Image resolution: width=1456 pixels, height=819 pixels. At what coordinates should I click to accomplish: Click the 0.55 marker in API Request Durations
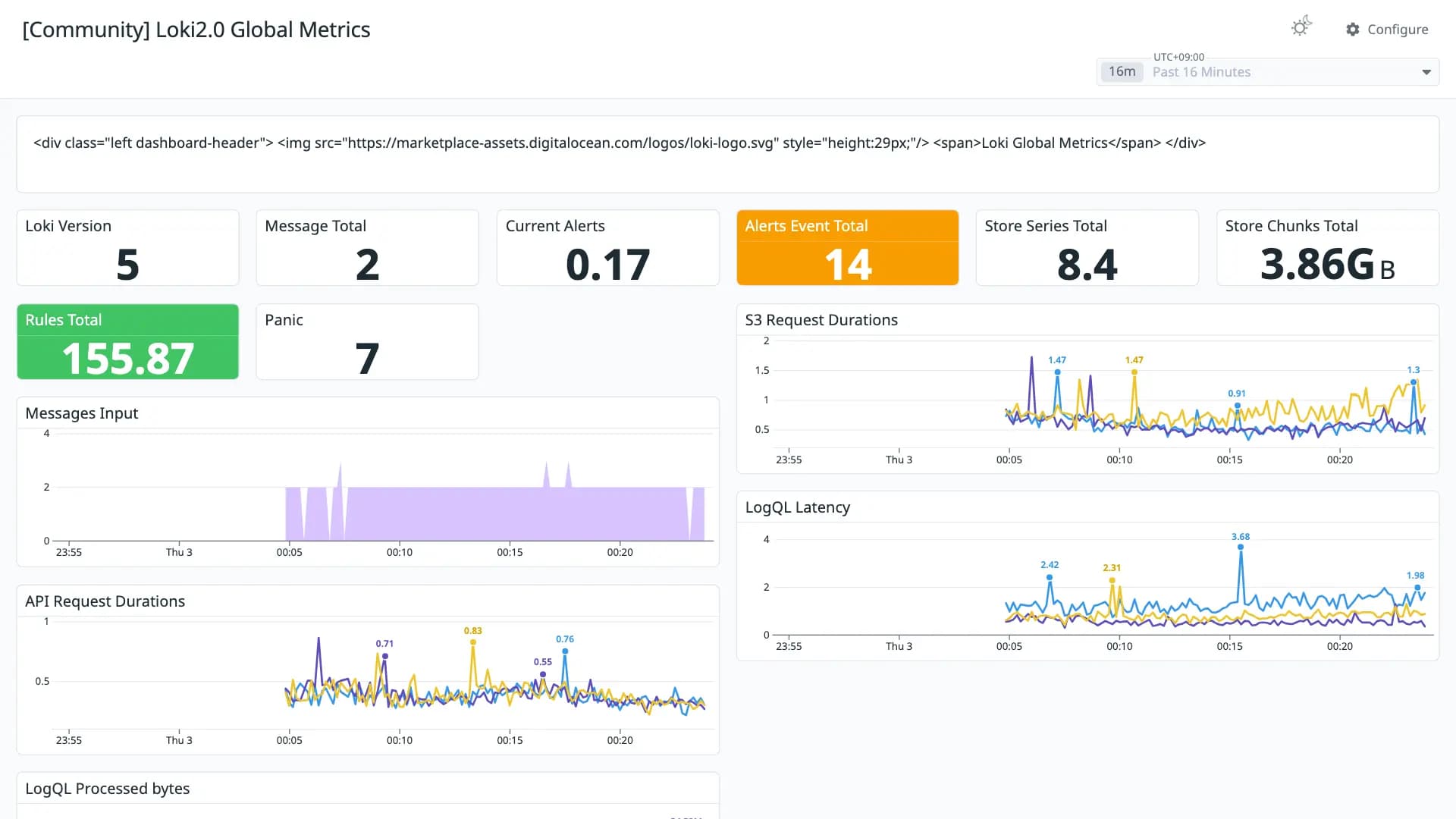click(x=543, y=674)
